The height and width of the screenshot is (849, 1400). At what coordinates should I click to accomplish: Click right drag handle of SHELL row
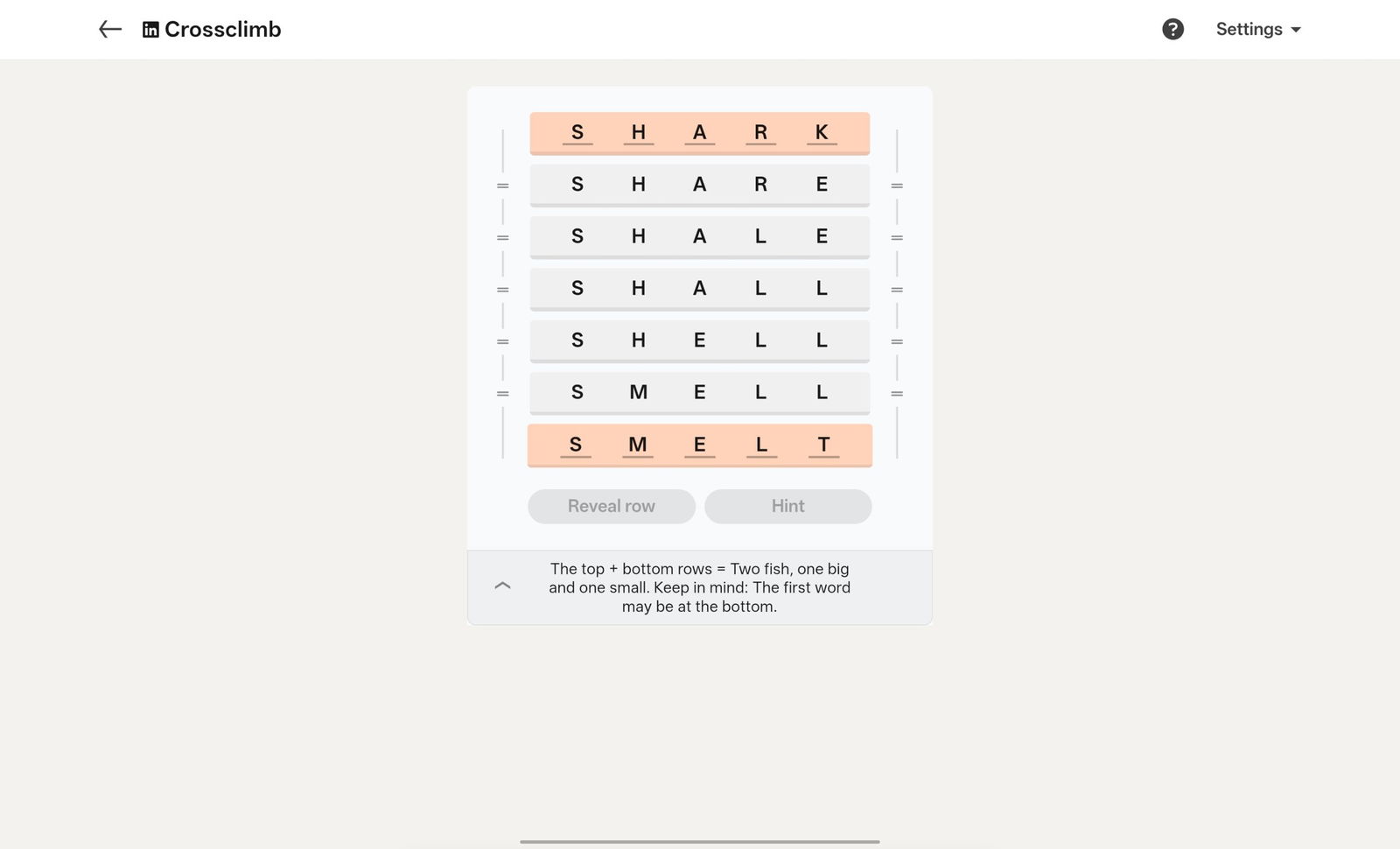897,341
